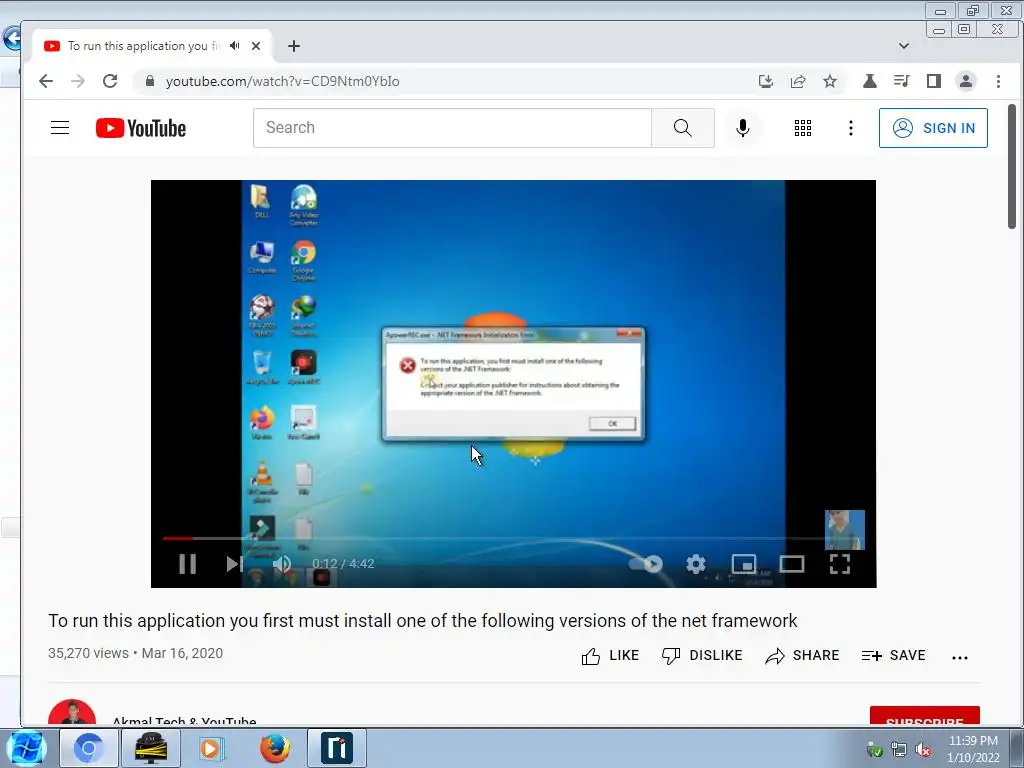Open Chrome profile avatar
This screenshot has width=1024, height=768.
pyautogui.click(x=965, y=81)
